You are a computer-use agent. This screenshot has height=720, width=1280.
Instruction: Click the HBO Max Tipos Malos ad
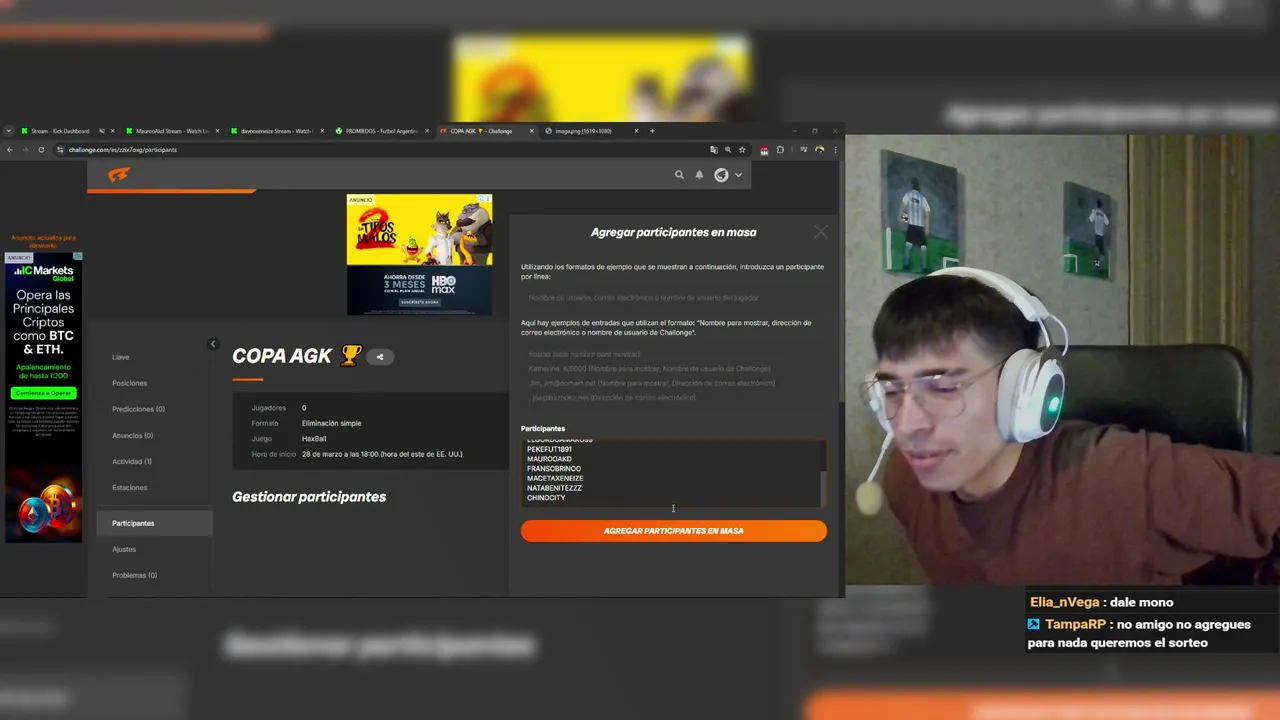point(419,255)
